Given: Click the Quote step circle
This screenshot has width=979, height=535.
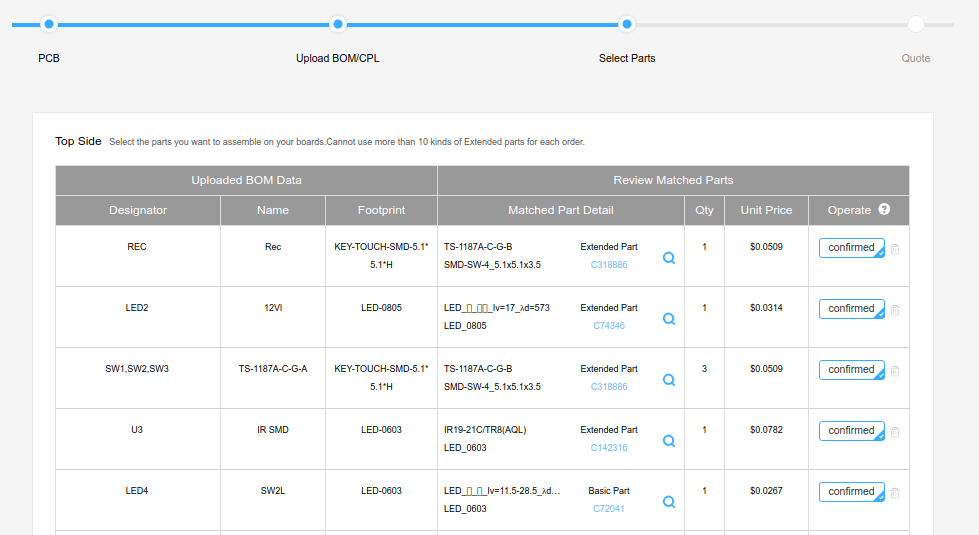Looking at the screenshot, I should pos(916,24).
